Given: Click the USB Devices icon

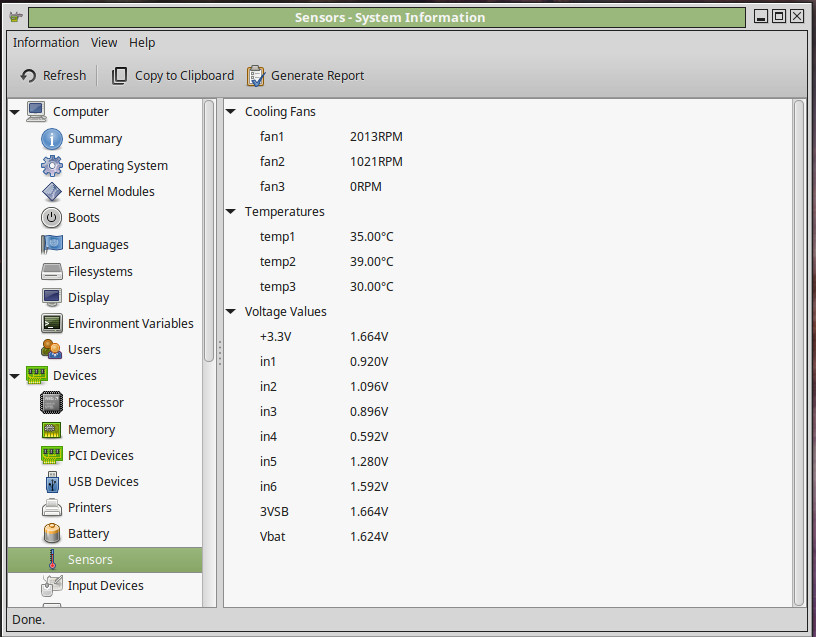Looking at the screenshot, I should click(52, 482).
